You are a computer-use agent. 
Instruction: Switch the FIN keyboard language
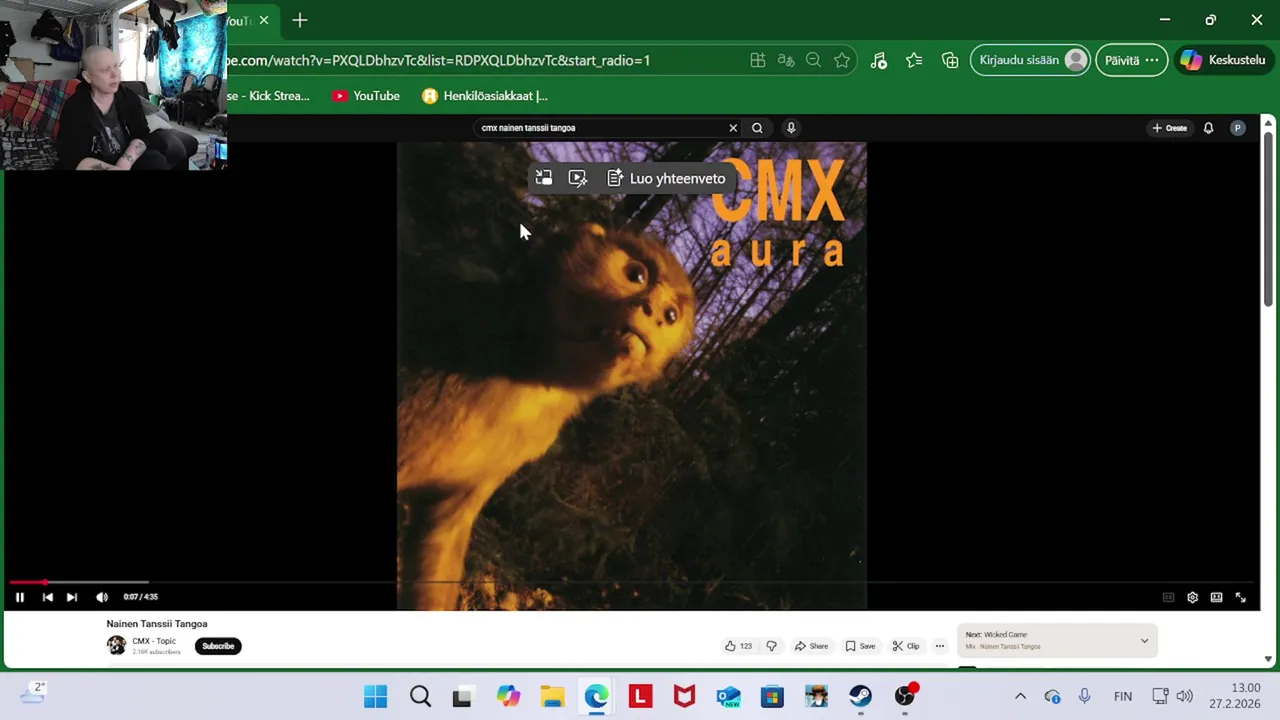point(1123,696)
